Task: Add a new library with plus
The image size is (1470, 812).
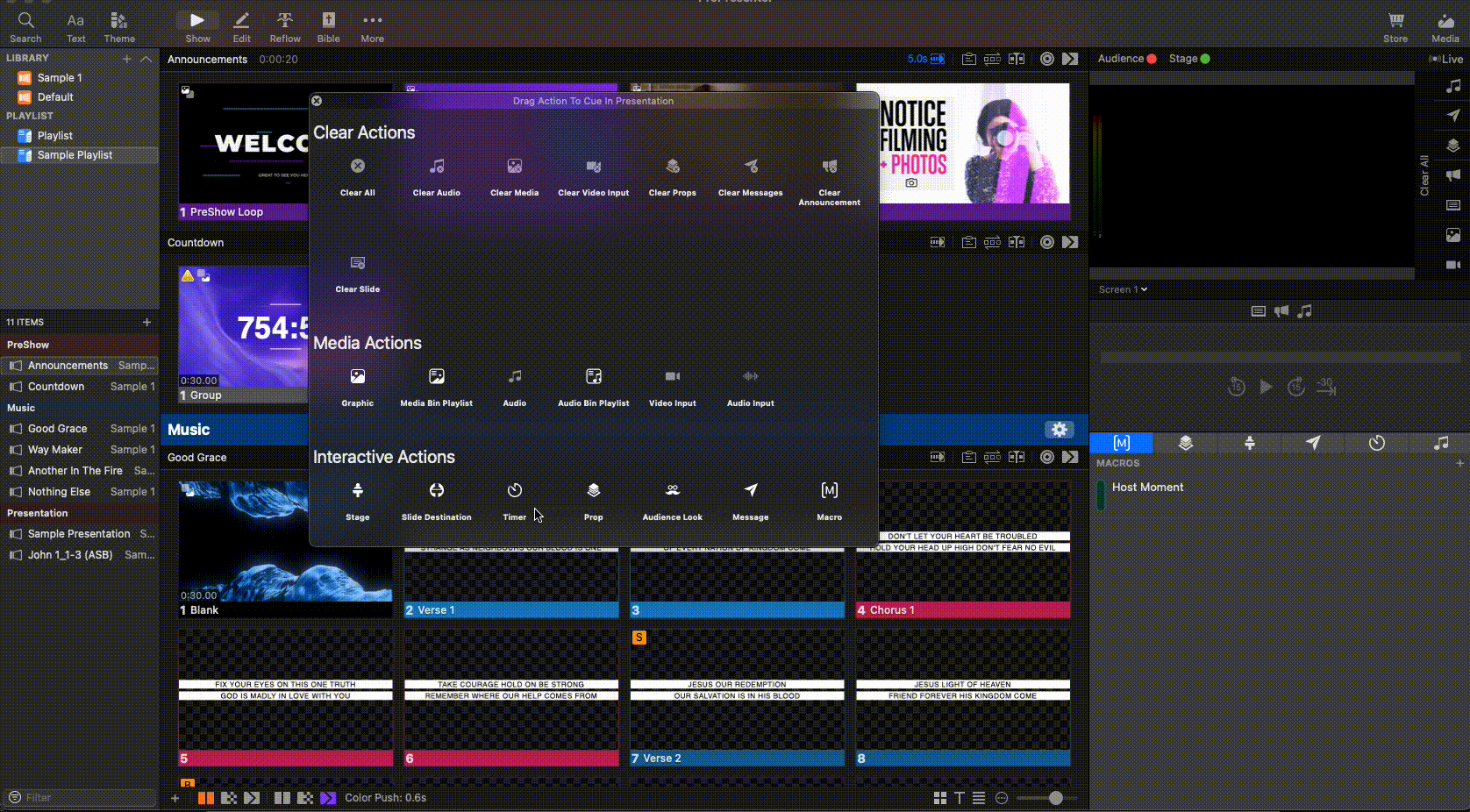Action: click(x=126, y=59)
